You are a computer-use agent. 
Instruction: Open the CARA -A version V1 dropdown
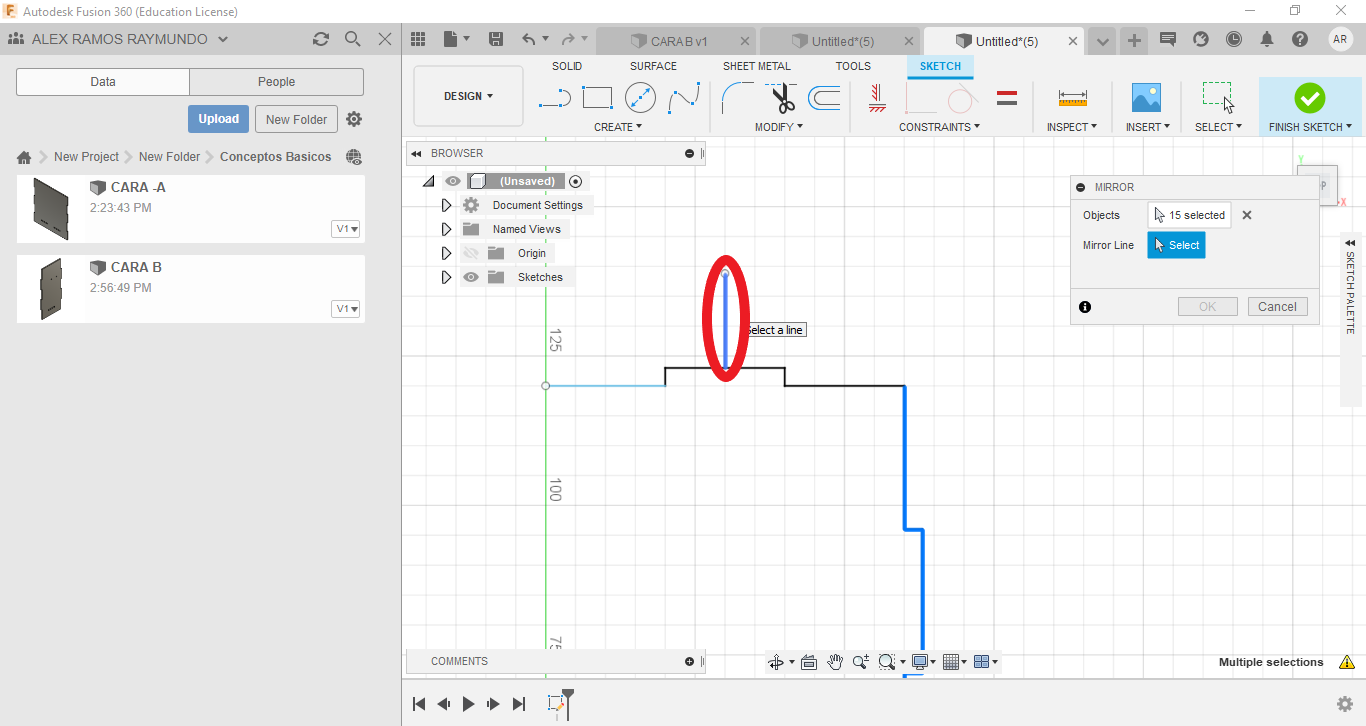tap(346, 229)
